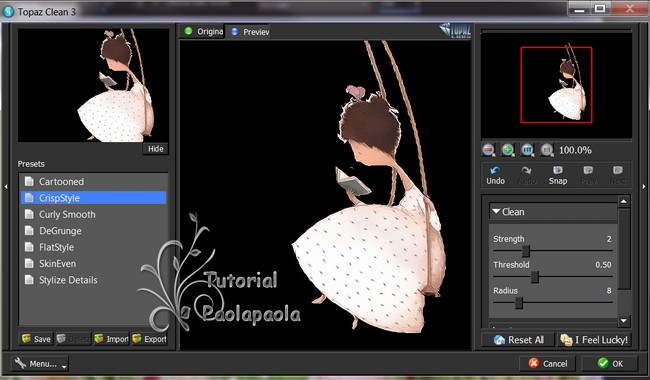The width and height of the screenshot is (650, 380).
Task: Click I Feel Lucky! button
Action: (594, 340)
